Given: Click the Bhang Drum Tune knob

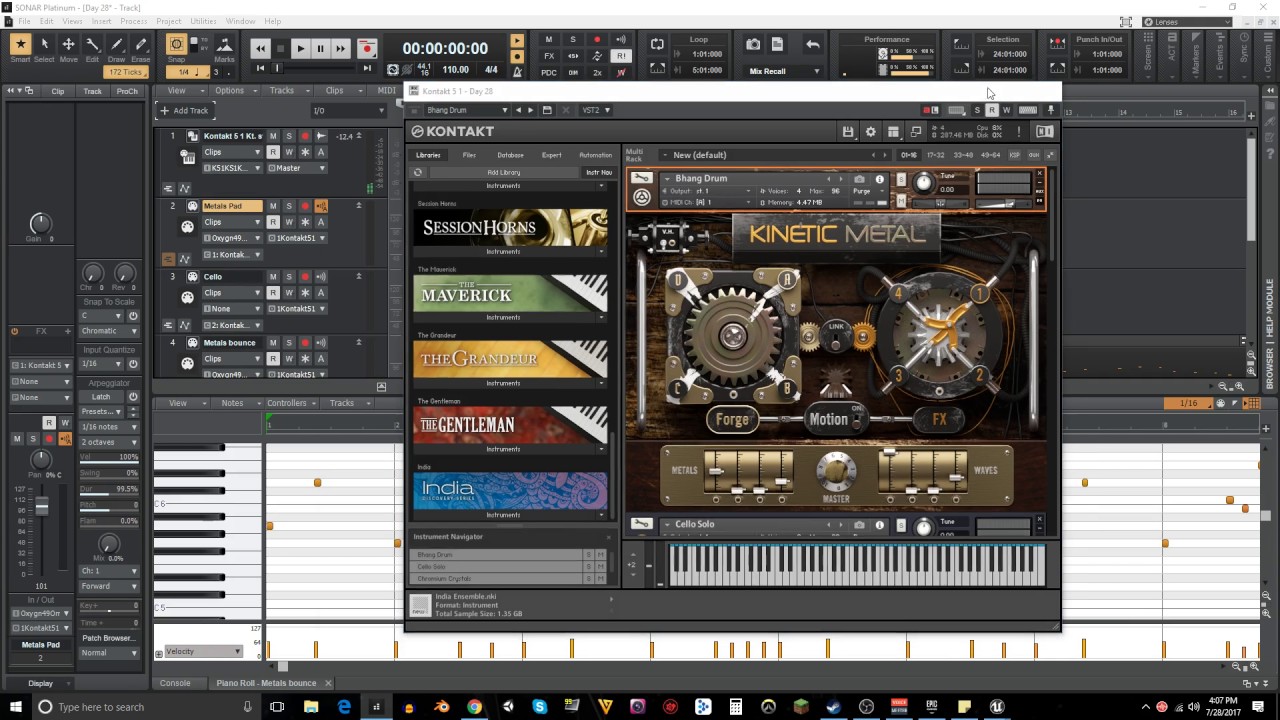Looking at the screenshot, I should pos(923,182).
